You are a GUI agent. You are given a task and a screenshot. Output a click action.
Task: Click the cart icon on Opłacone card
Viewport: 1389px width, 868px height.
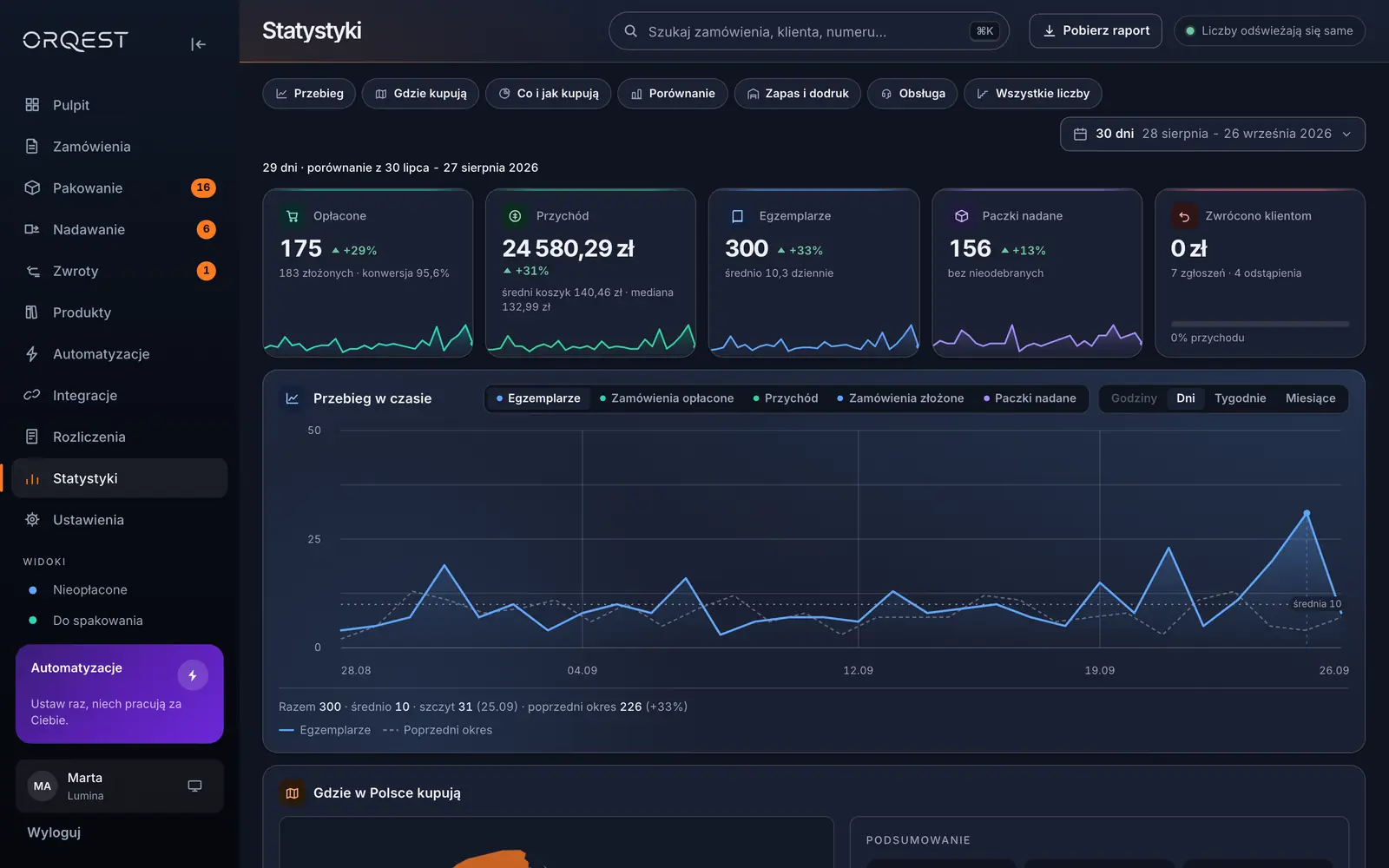[293, 216]
